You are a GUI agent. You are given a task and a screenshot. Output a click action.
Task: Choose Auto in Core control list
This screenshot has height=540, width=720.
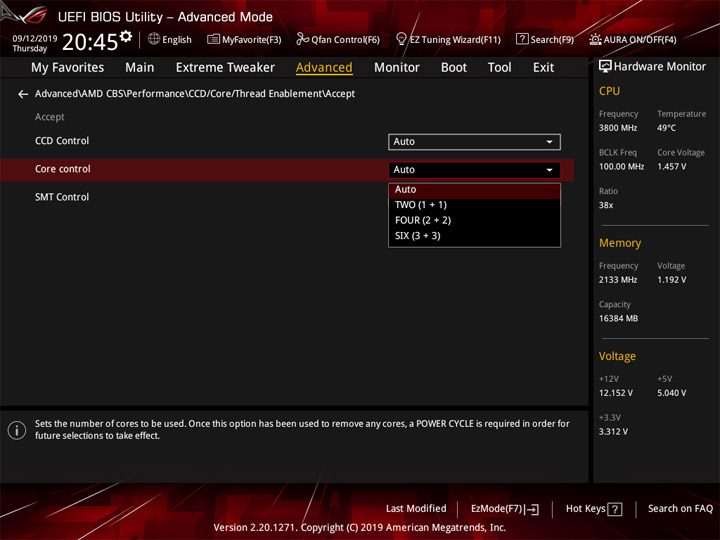[x=474, y=190]
